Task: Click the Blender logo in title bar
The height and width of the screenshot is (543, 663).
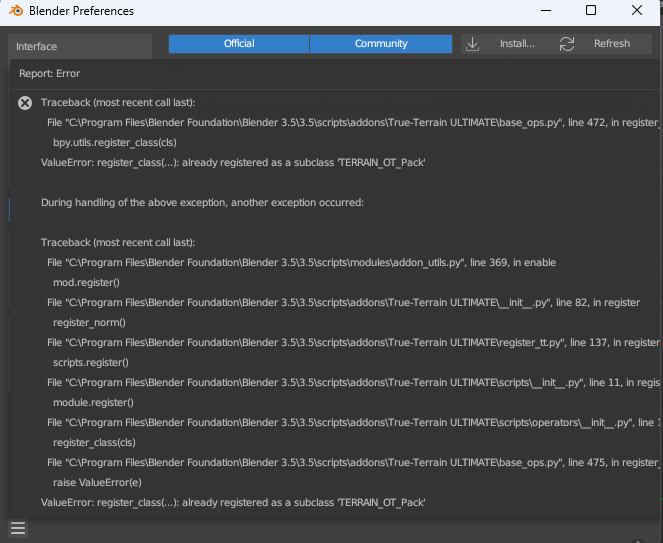Action: coord(16,11)
